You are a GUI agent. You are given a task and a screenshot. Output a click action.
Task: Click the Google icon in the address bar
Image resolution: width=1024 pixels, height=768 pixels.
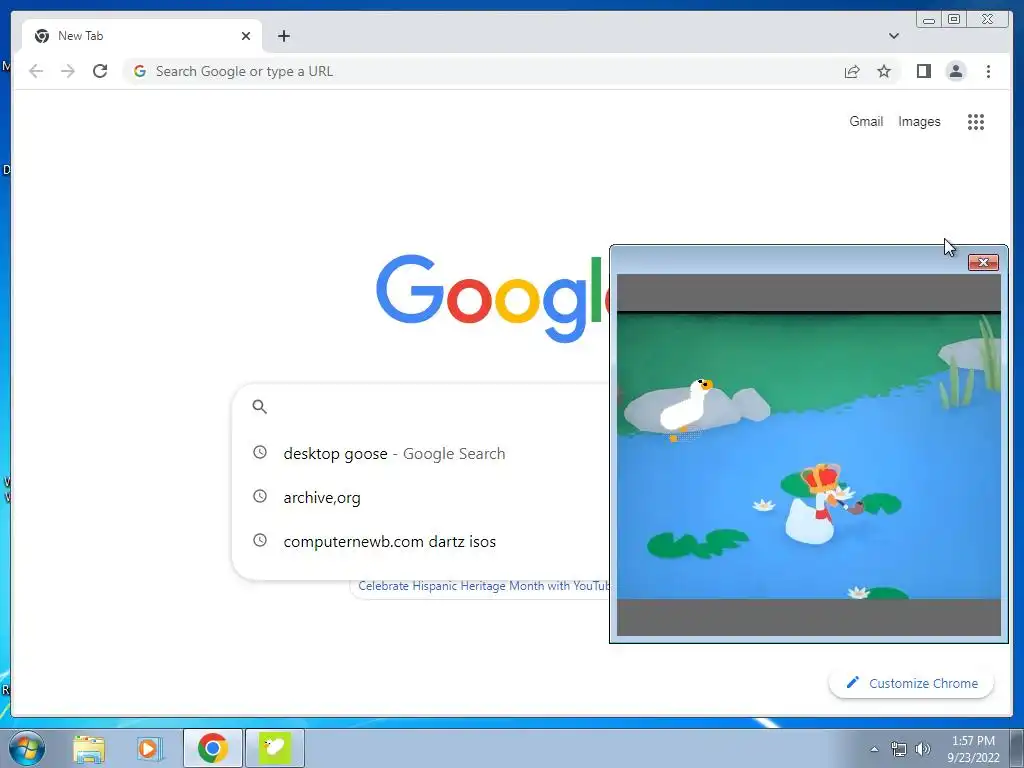point(139,71)
